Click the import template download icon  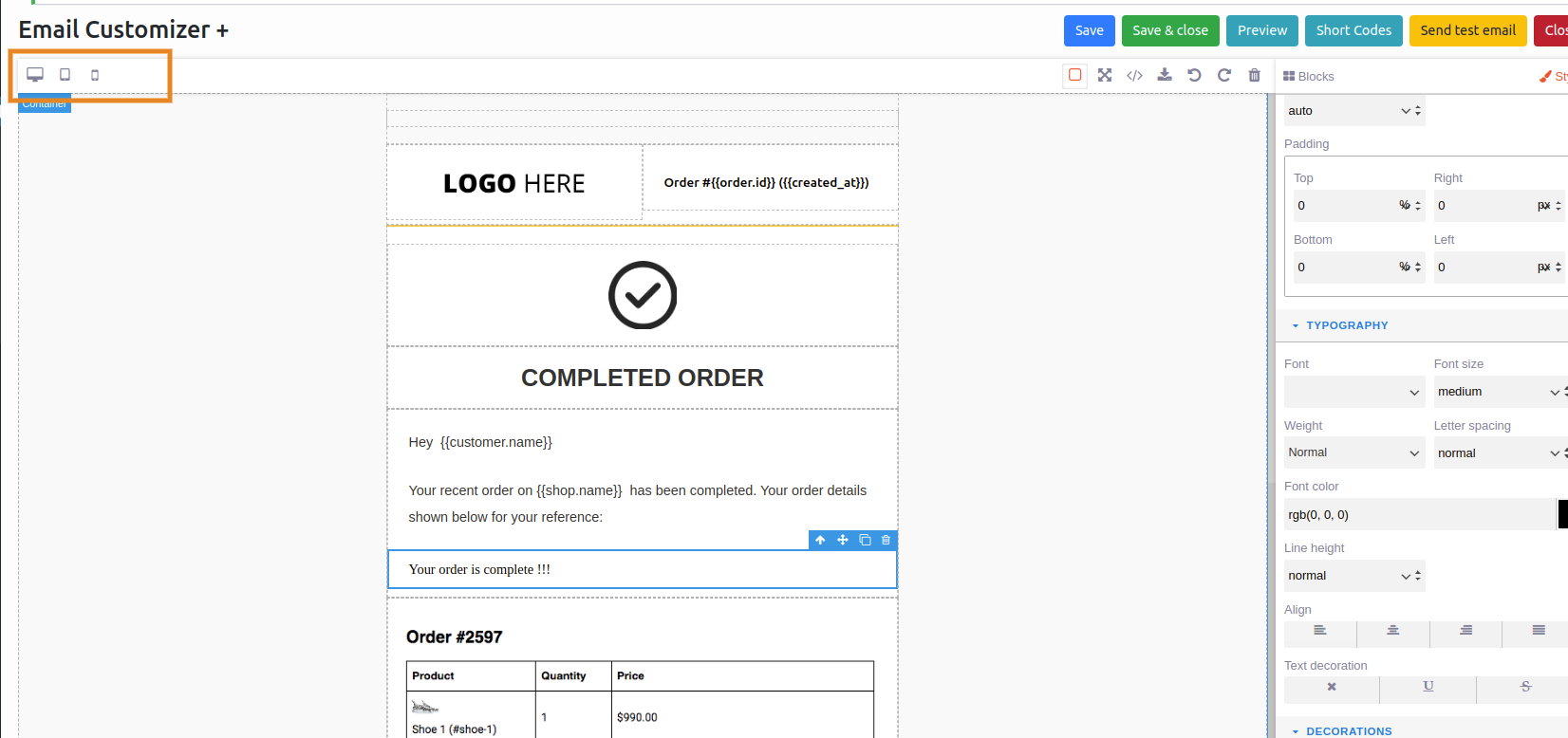pos(1165,75)
